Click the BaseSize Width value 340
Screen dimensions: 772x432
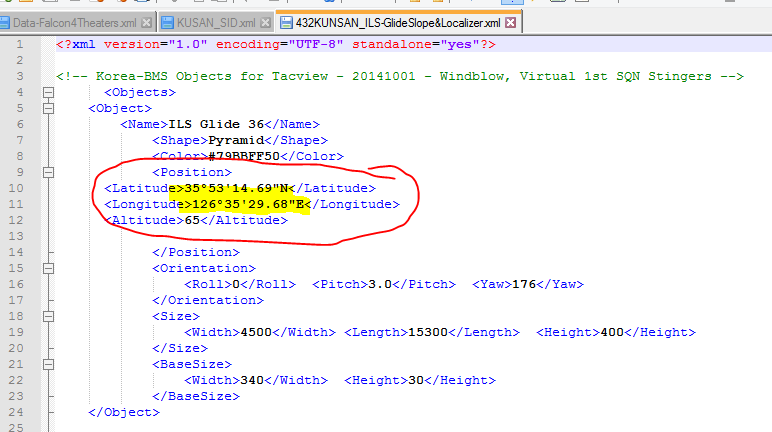tap(252, 380)
